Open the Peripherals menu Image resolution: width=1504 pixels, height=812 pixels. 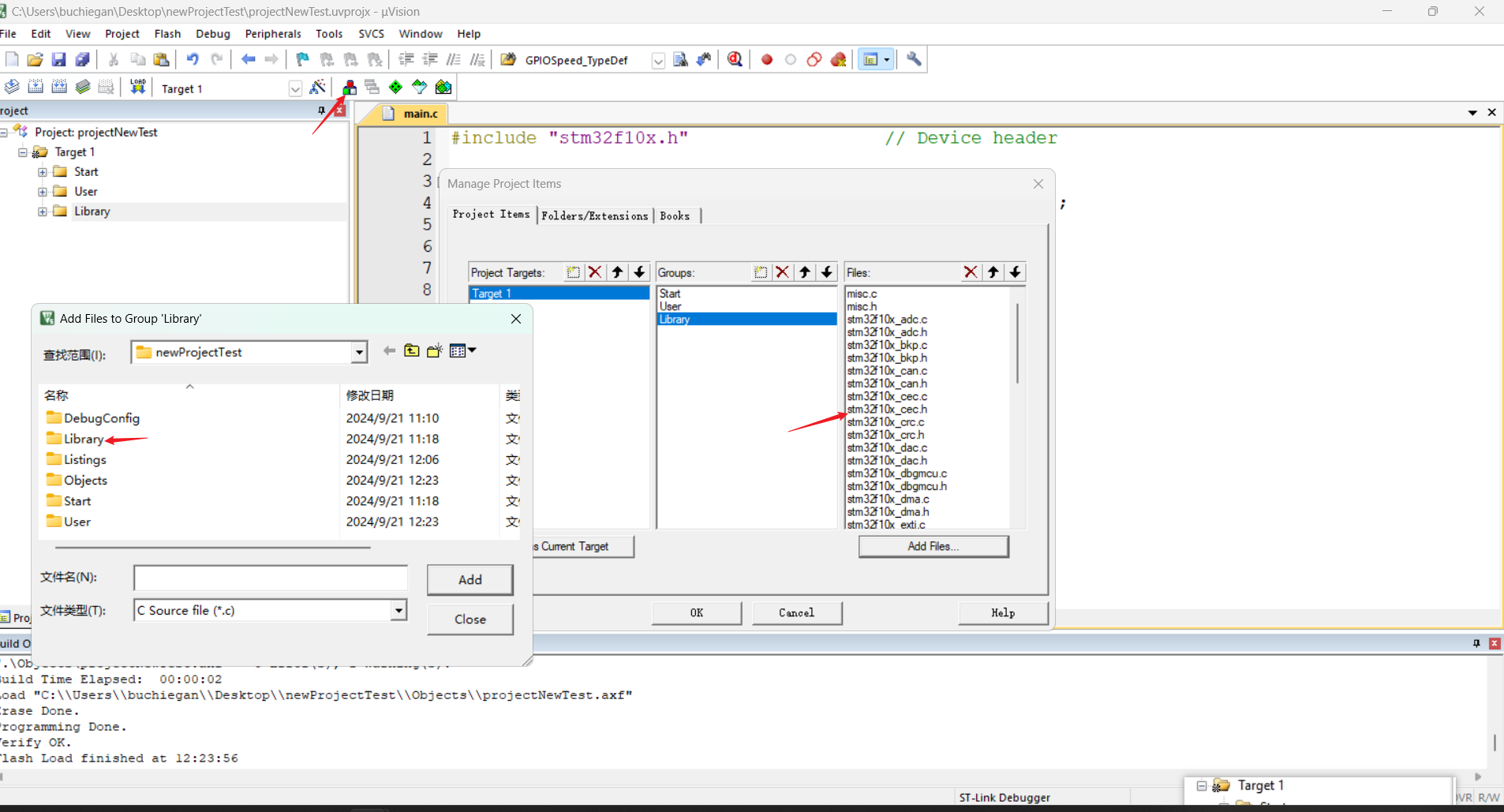273,34
